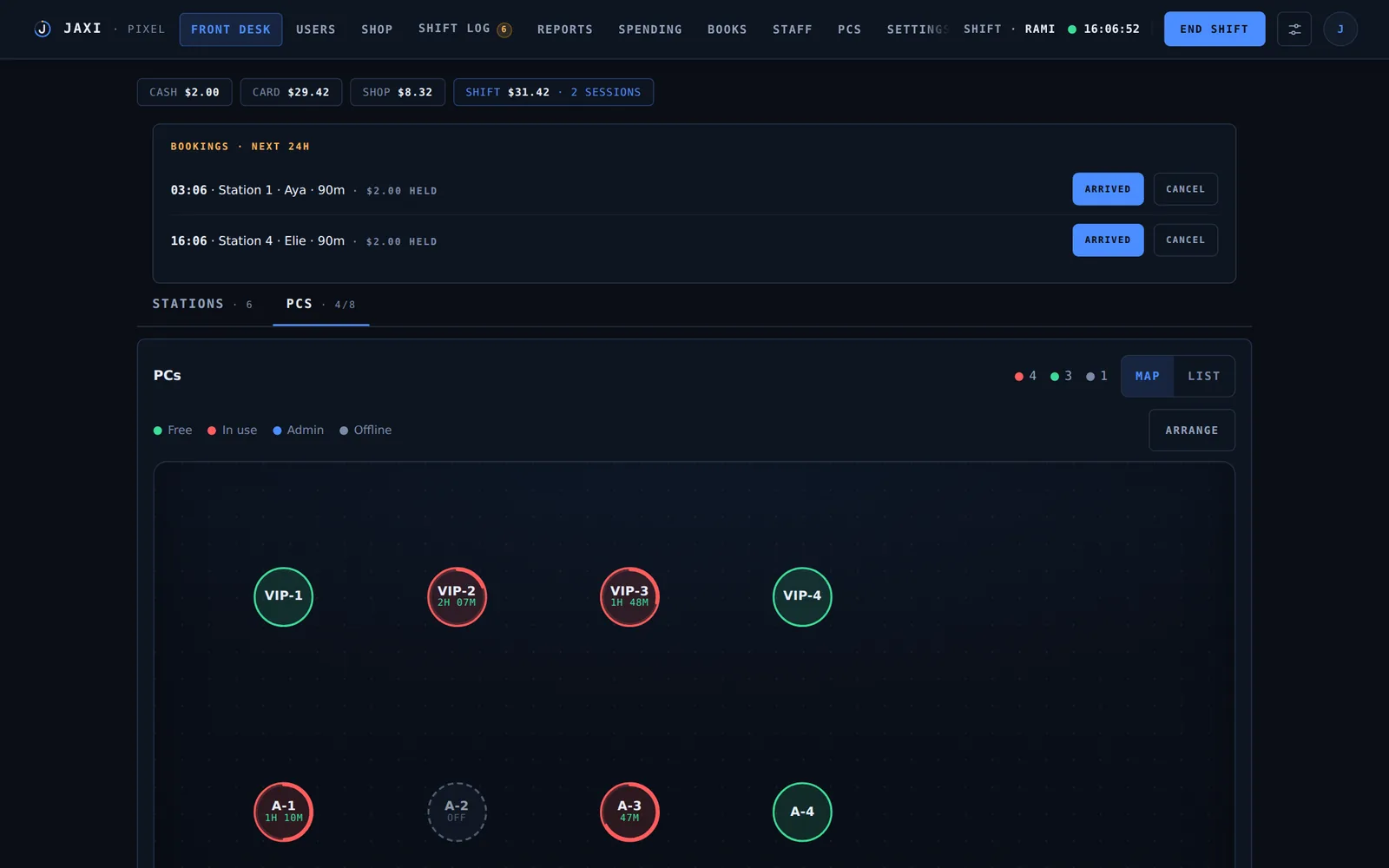Screen dimensions: 1389x868
Task: Go to the Users page
Action: 315,30
